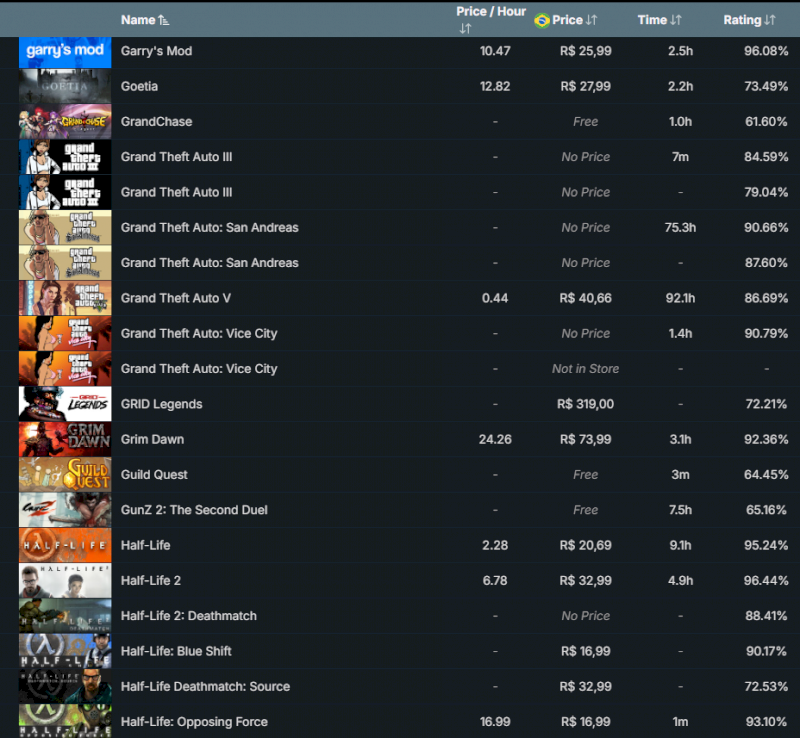Click the Price / Hour column header label
Screen dimensions: 800x738
(491, 11)
